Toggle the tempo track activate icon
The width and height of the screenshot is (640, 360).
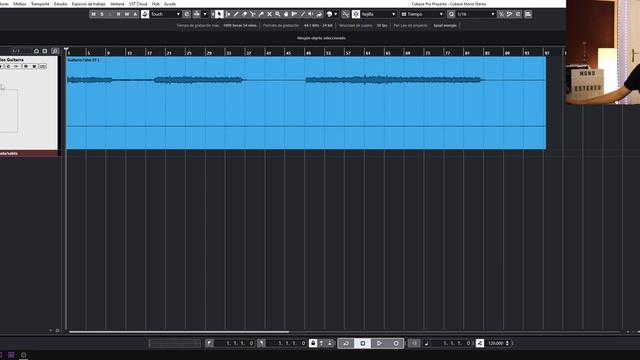pyautogui.click(x=480, y=343)
